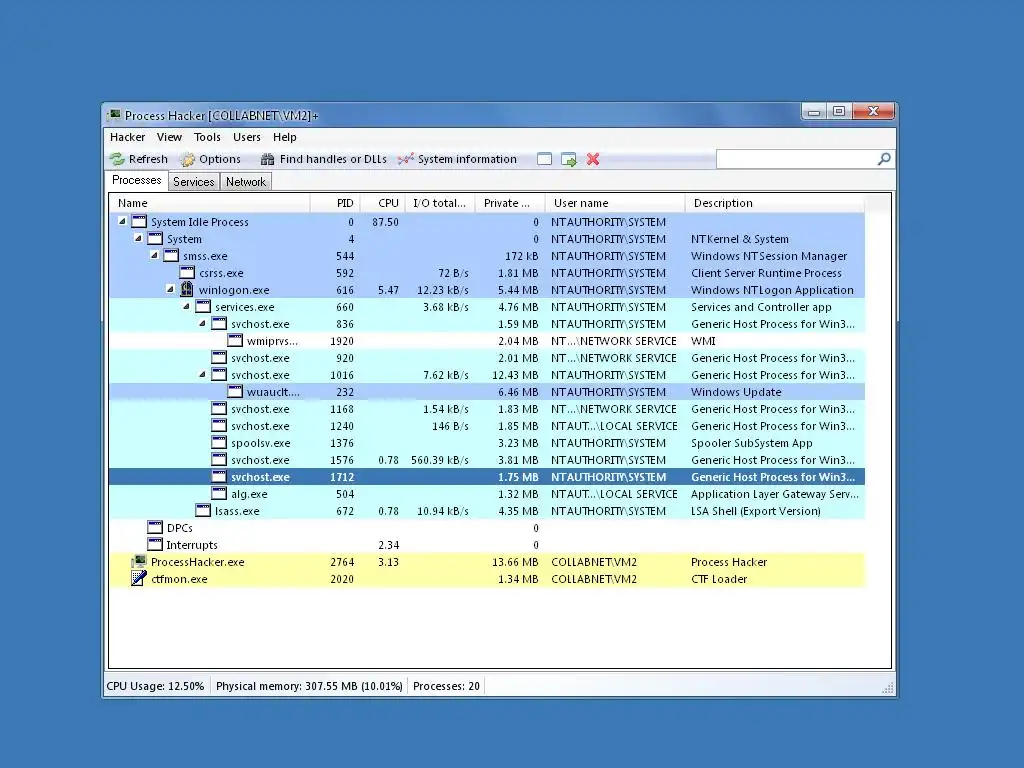This screenshot has width=1024, height=768.
Task: Click the 'Processes: 20' status entry
Action: [446, 686]
